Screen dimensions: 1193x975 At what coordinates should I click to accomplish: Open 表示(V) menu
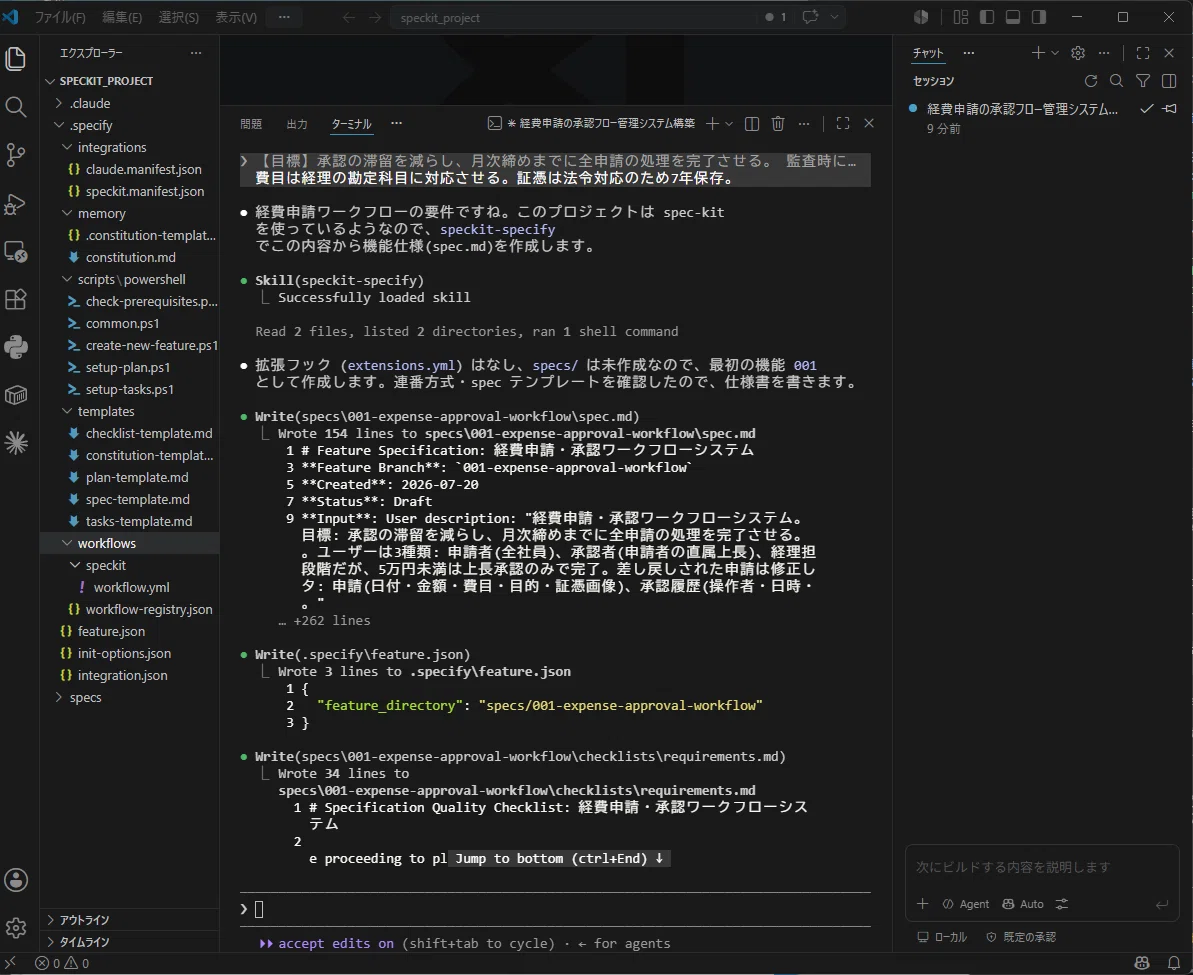coord(236,17)
